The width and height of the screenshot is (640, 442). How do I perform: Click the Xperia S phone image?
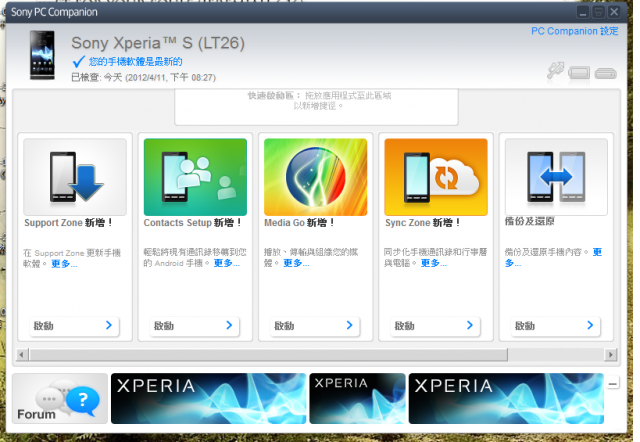(42, 55)
